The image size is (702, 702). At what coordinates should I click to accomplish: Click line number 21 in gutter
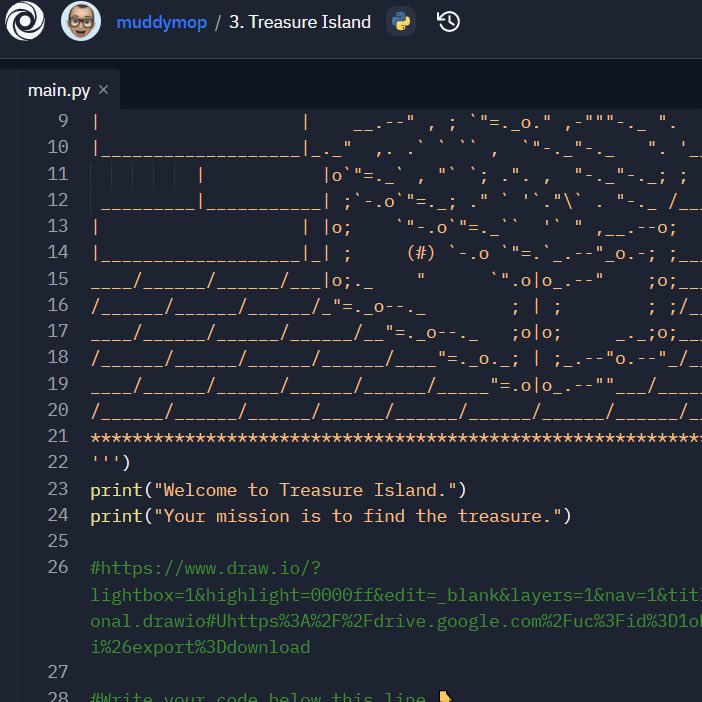pyautogui.click(x=58, y=436)
